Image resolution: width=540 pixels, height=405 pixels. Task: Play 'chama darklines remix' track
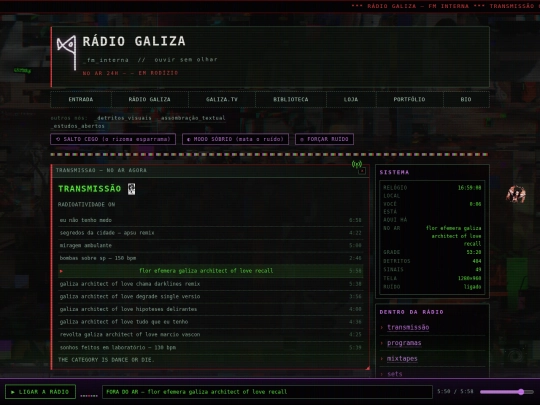210,284
